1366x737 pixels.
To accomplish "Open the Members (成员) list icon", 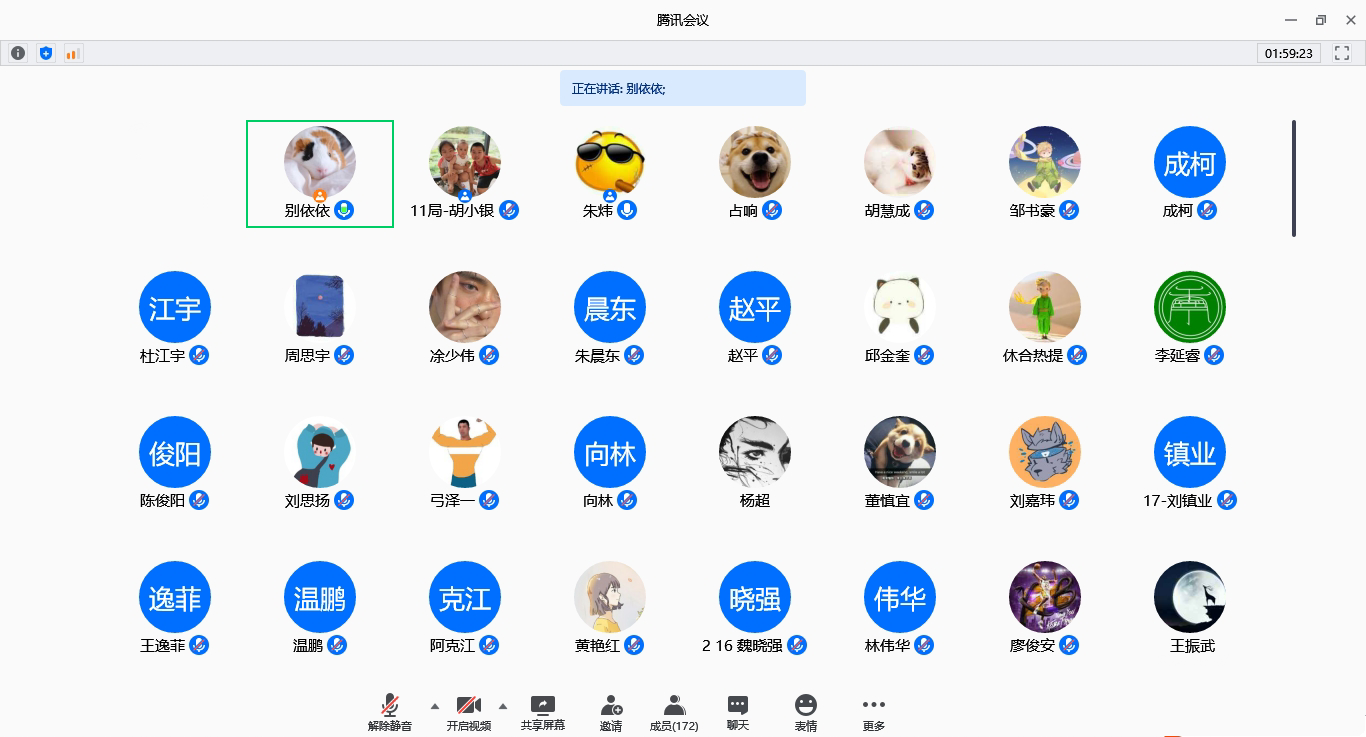I will tap(674, 712).
